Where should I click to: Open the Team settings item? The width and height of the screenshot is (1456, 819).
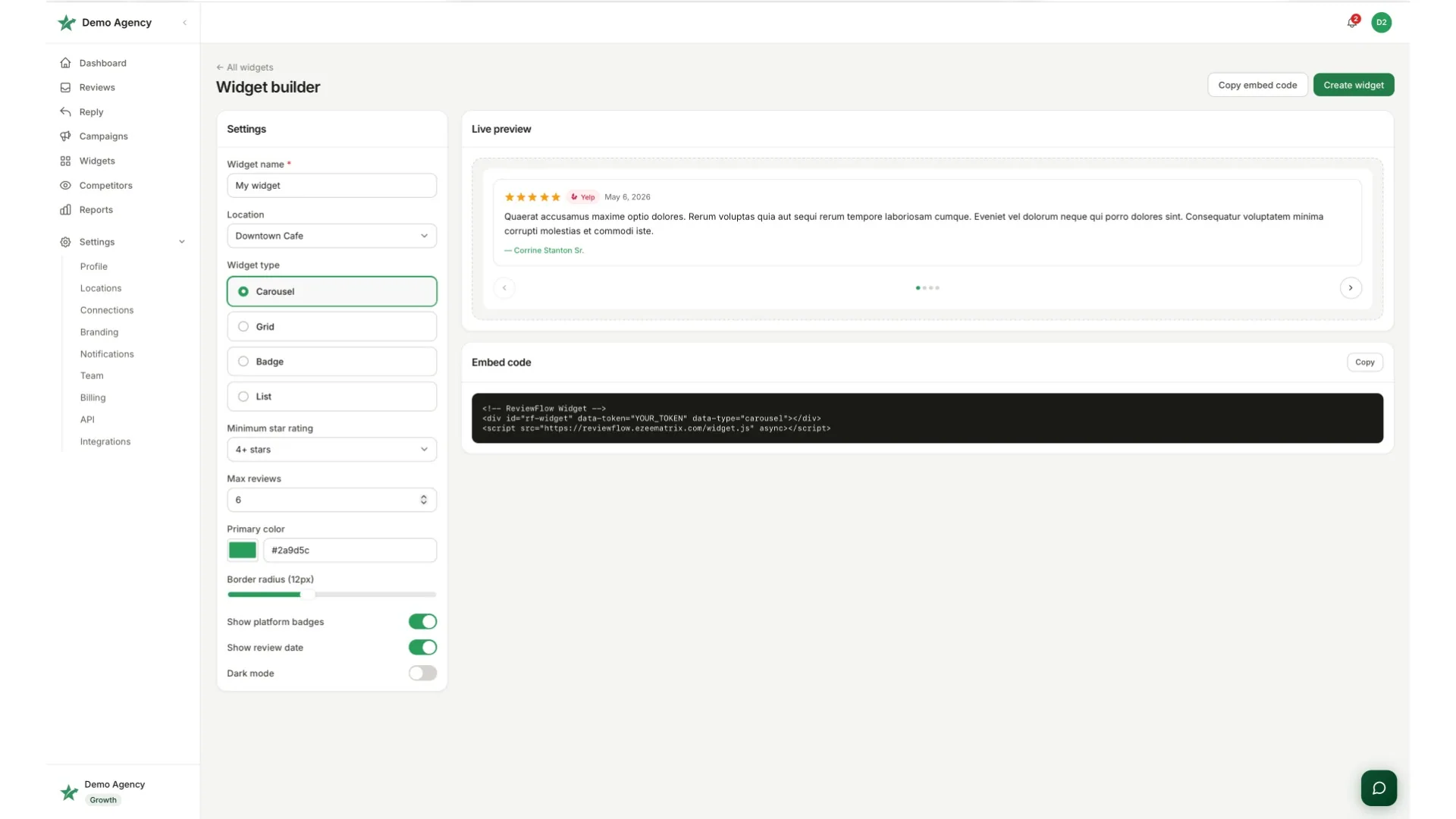(92, 376)
